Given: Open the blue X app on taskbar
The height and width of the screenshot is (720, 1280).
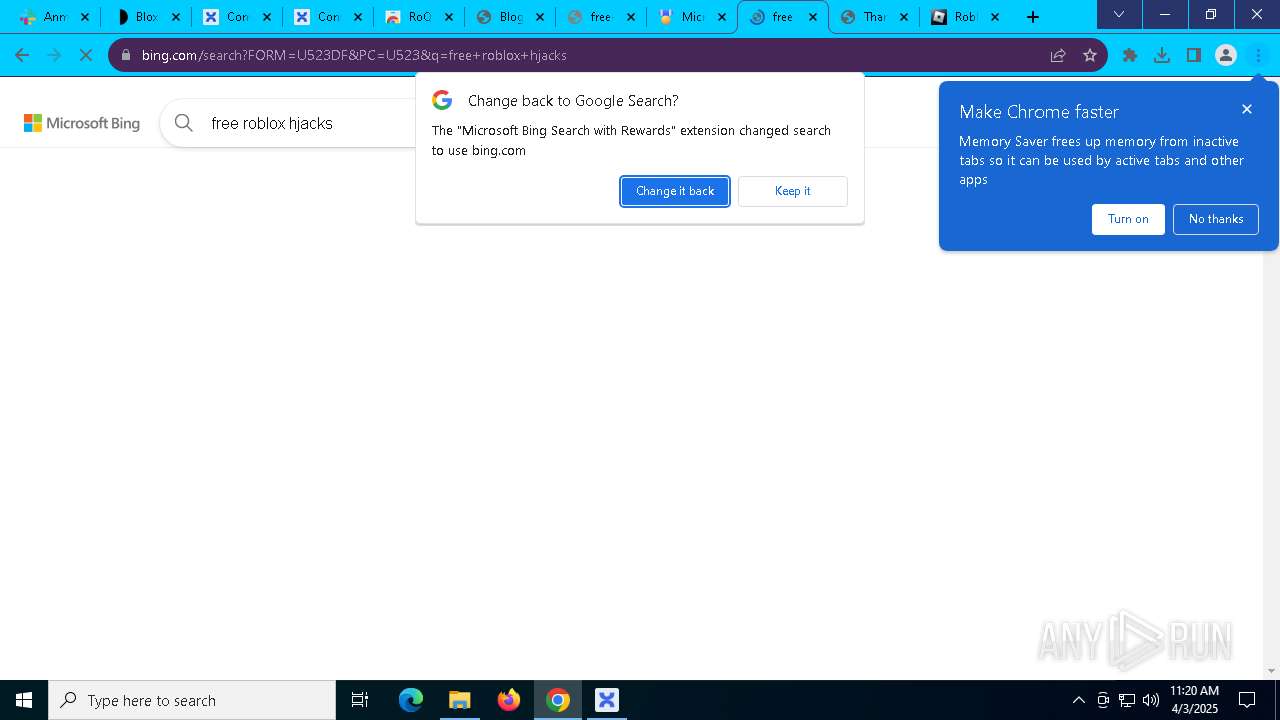Looking at the screenshot, I should (606, 700).
